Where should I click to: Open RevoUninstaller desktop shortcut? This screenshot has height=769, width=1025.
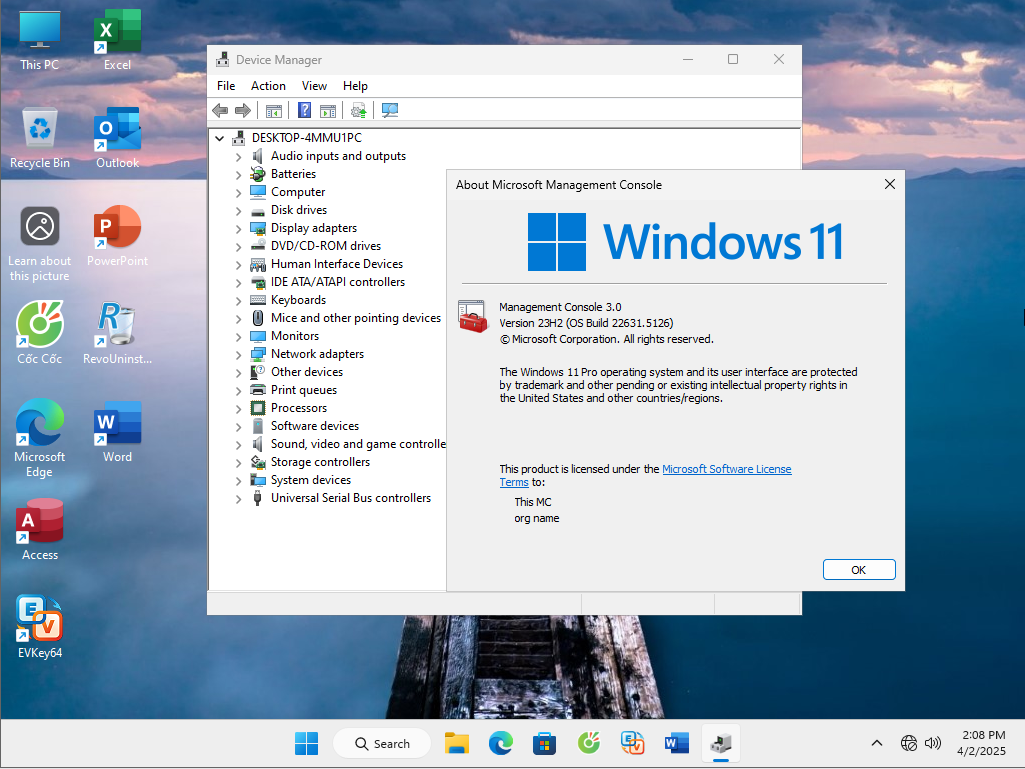coord(118,333)
